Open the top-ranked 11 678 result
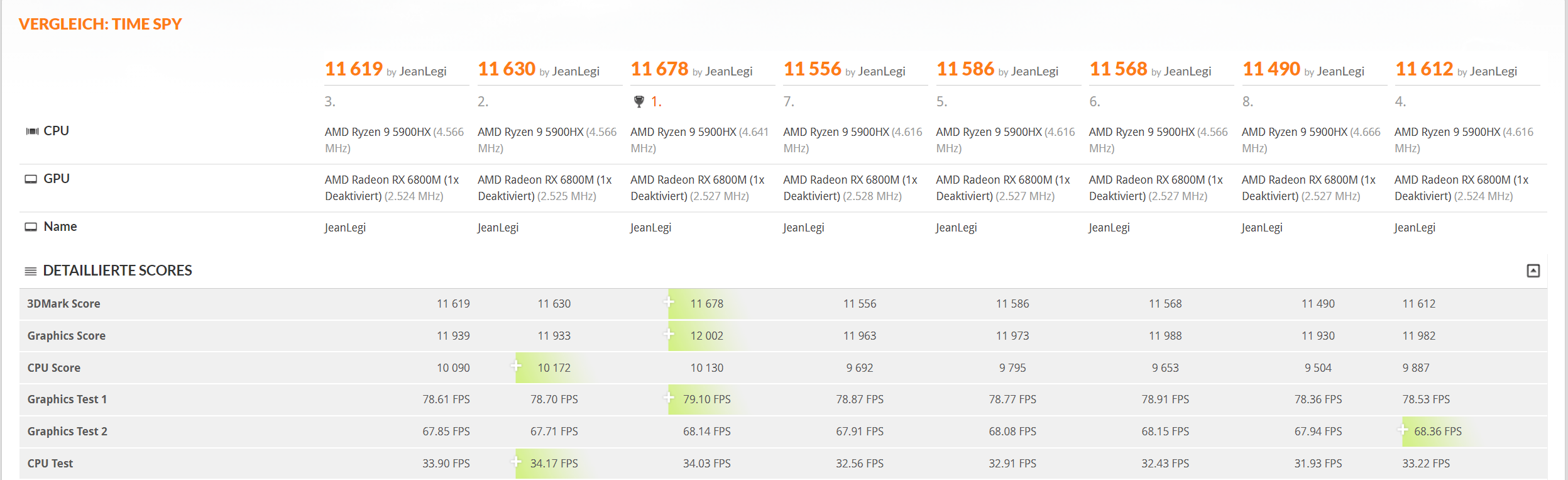Screen dimensions: 1568x480 pyautogui.click(x=659, y=69)
